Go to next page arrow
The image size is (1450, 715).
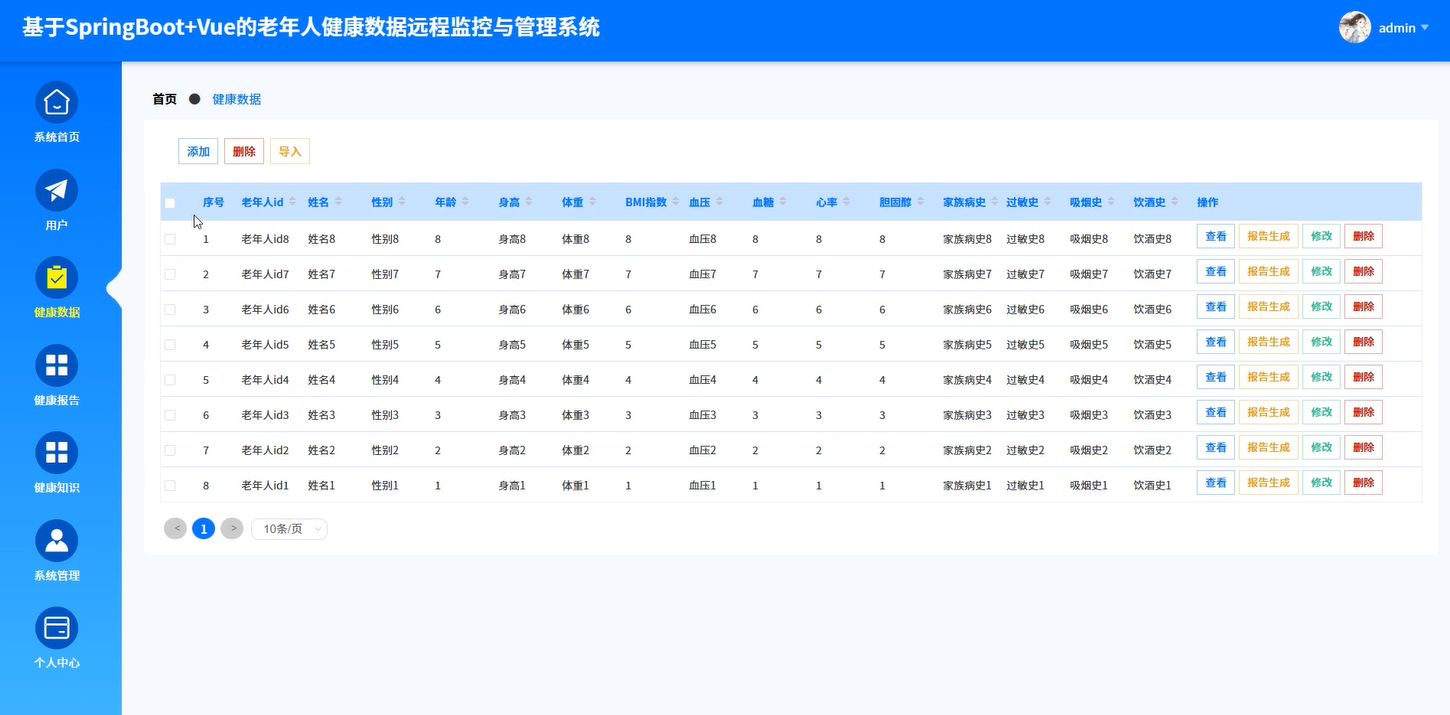pos(232,528)
